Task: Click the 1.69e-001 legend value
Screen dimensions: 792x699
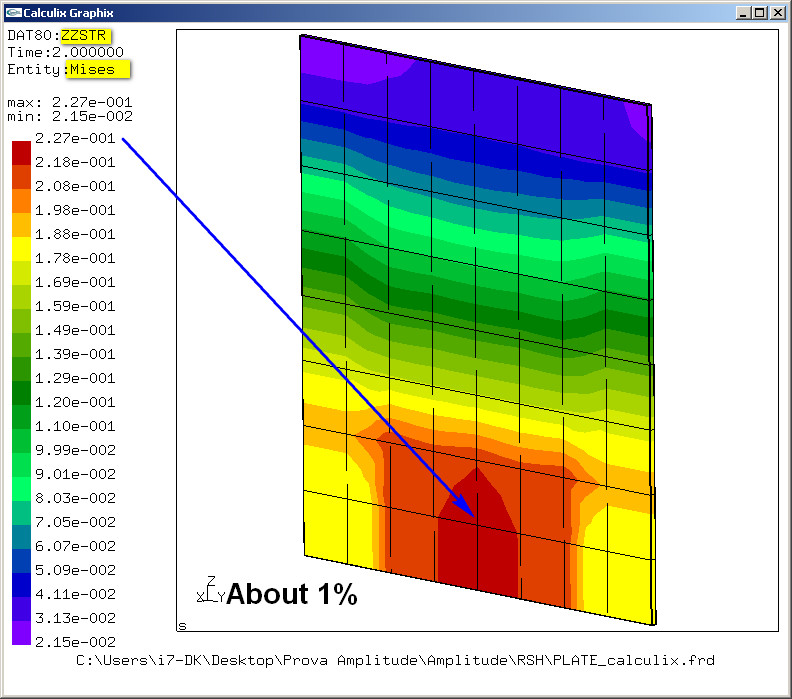Action: click(75, 282)
